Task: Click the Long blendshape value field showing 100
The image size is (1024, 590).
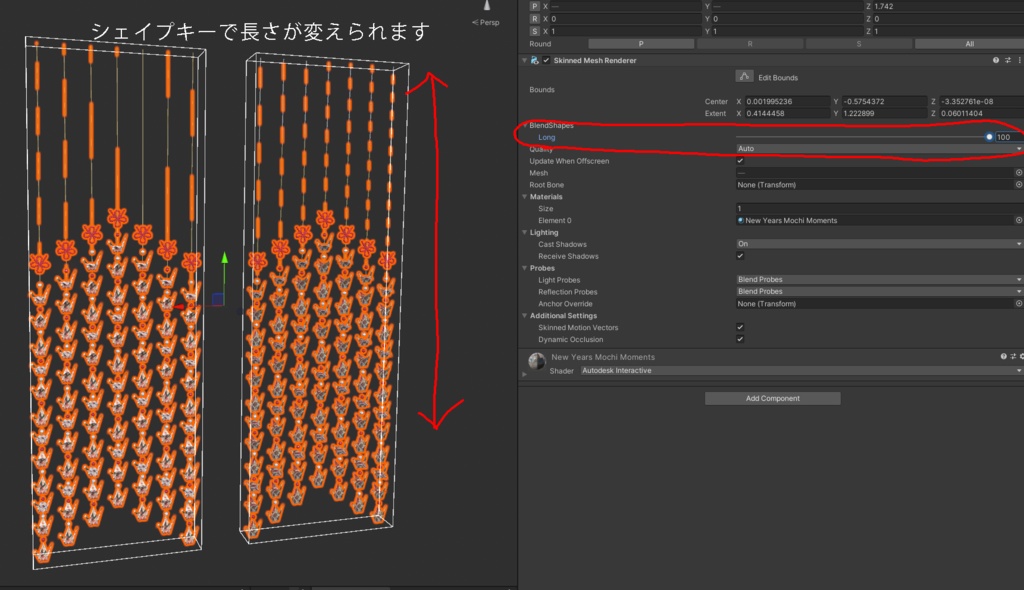Action: pos(1006,136)
